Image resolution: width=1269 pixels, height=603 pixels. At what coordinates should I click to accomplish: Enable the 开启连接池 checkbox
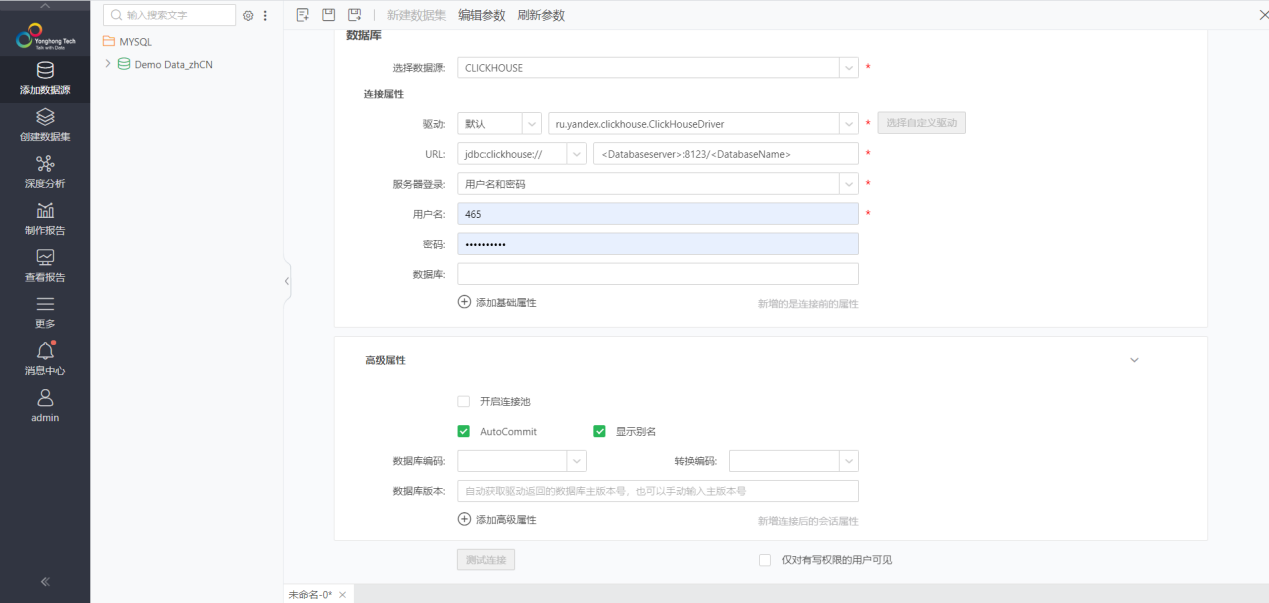pos(463,401)
